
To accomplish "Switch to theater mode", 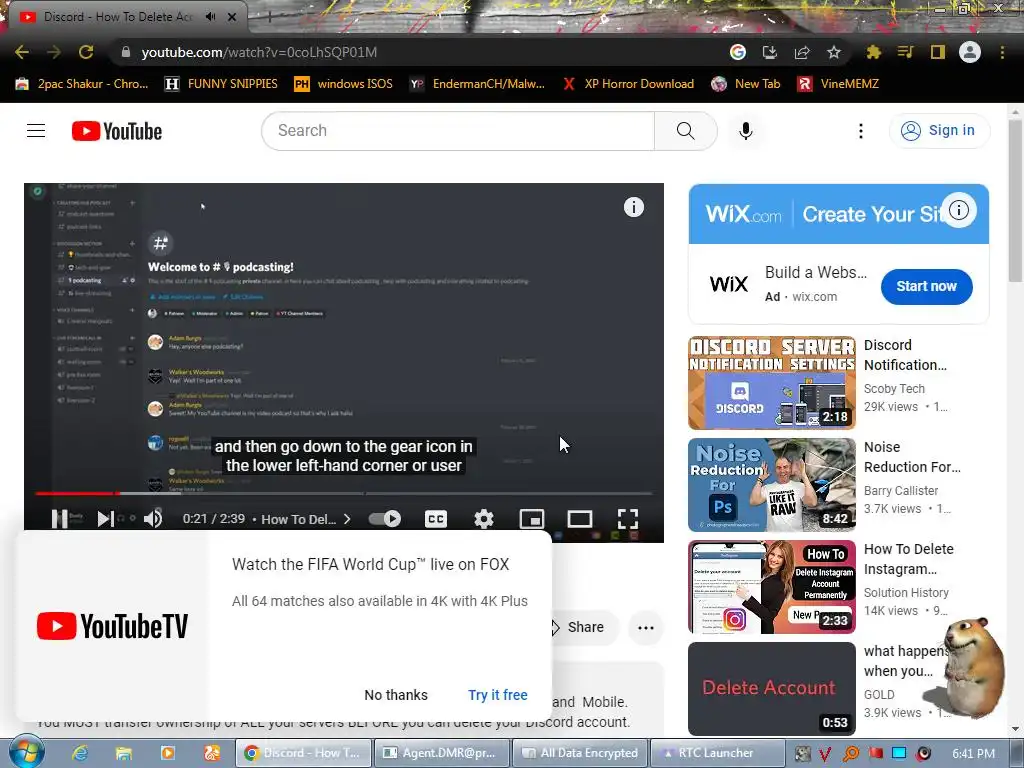I will click(580, 519).
